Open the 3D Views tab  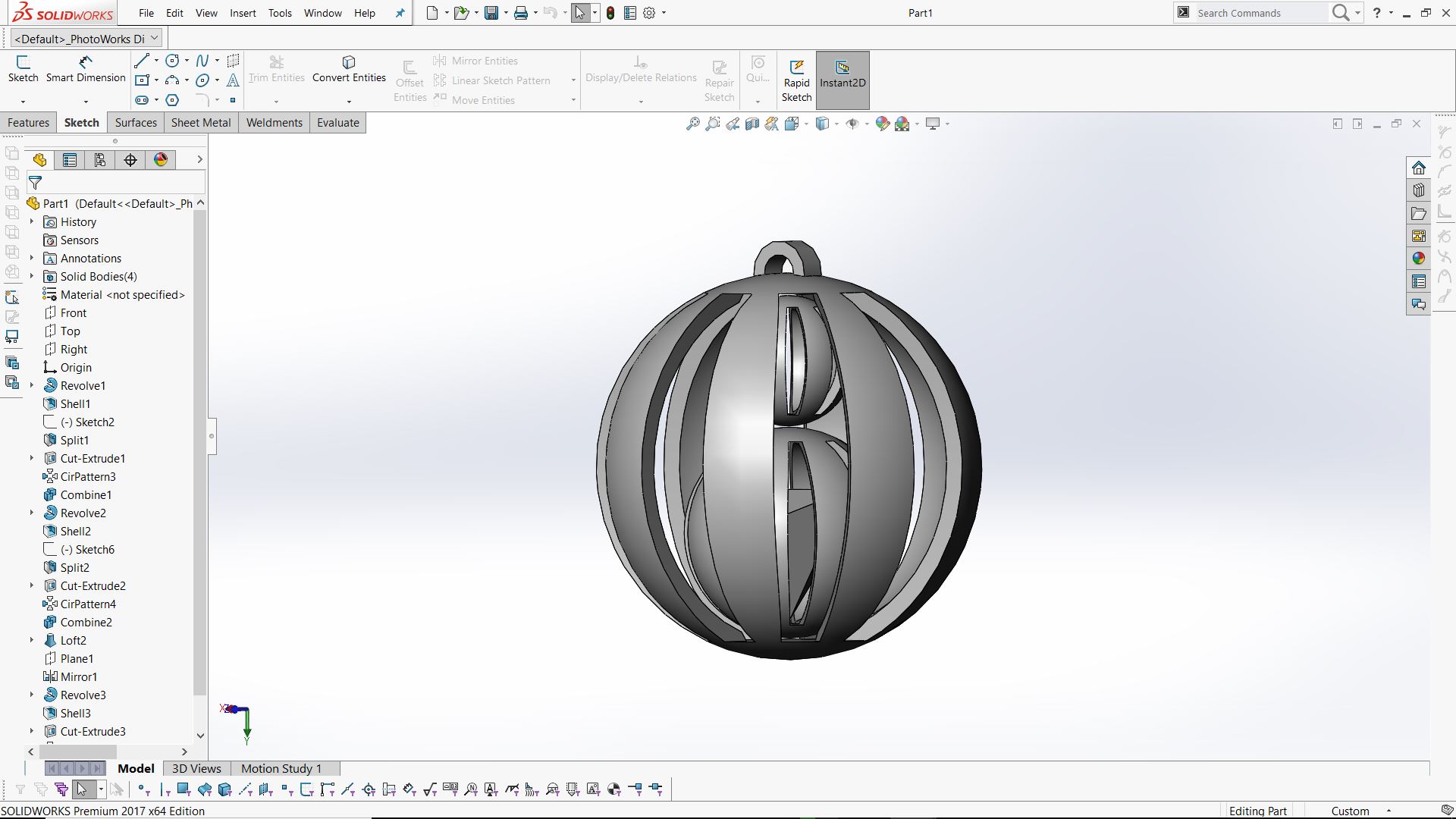196,768
